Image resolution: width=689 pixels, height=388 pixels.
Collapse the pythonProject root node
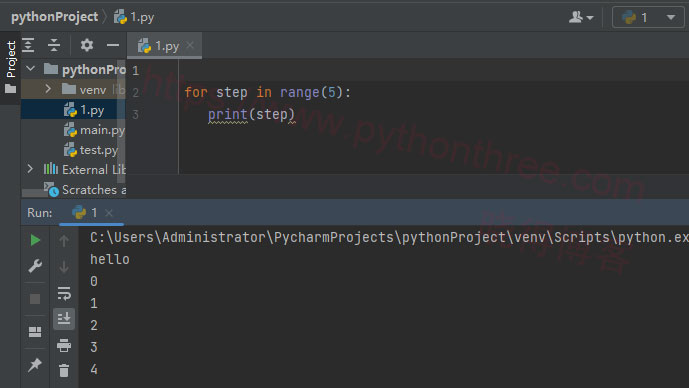click(30, 69)
